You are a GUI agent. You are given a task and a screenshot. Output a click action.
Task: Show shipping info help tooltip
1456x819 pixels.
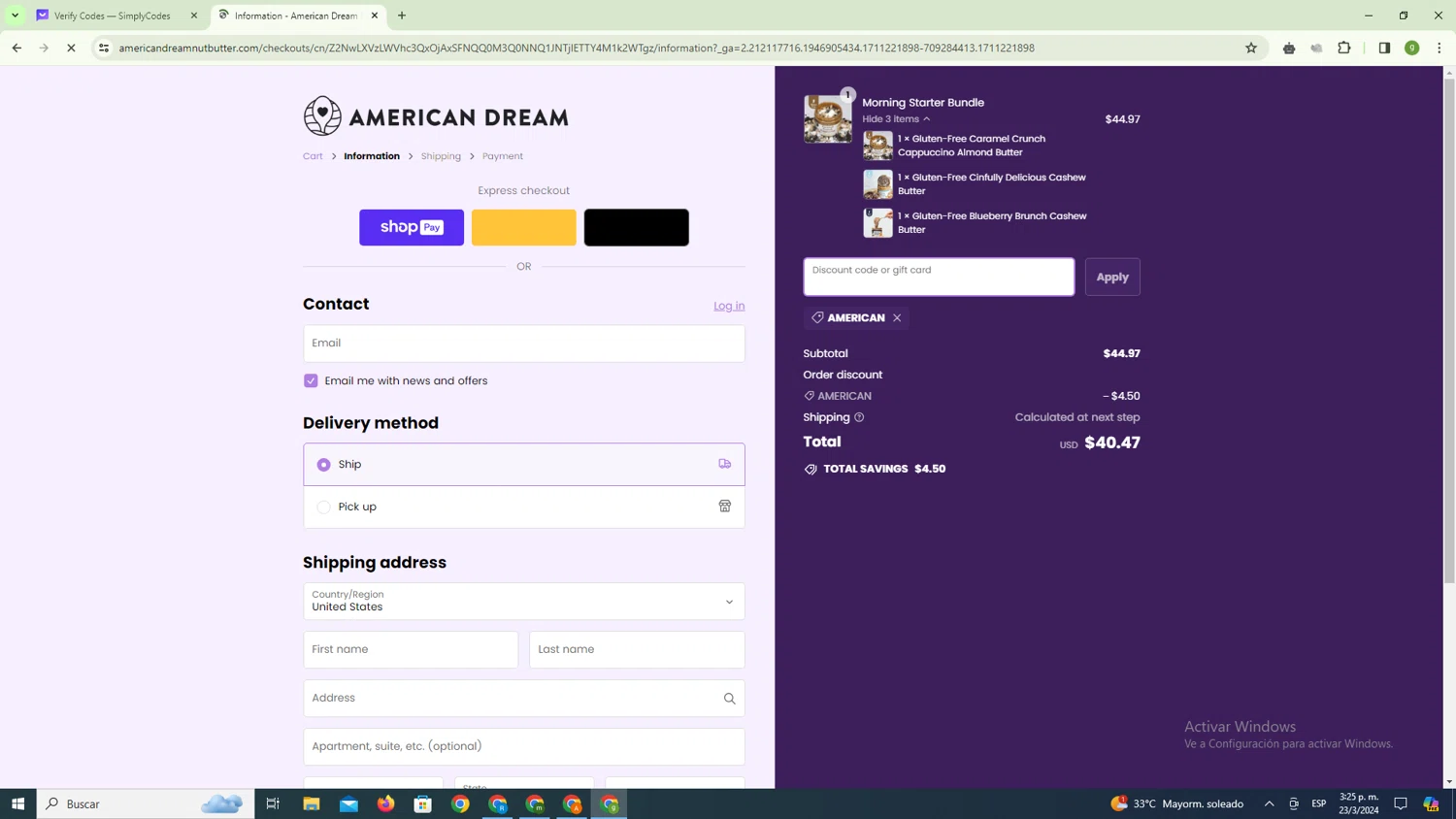click(859, 417)
